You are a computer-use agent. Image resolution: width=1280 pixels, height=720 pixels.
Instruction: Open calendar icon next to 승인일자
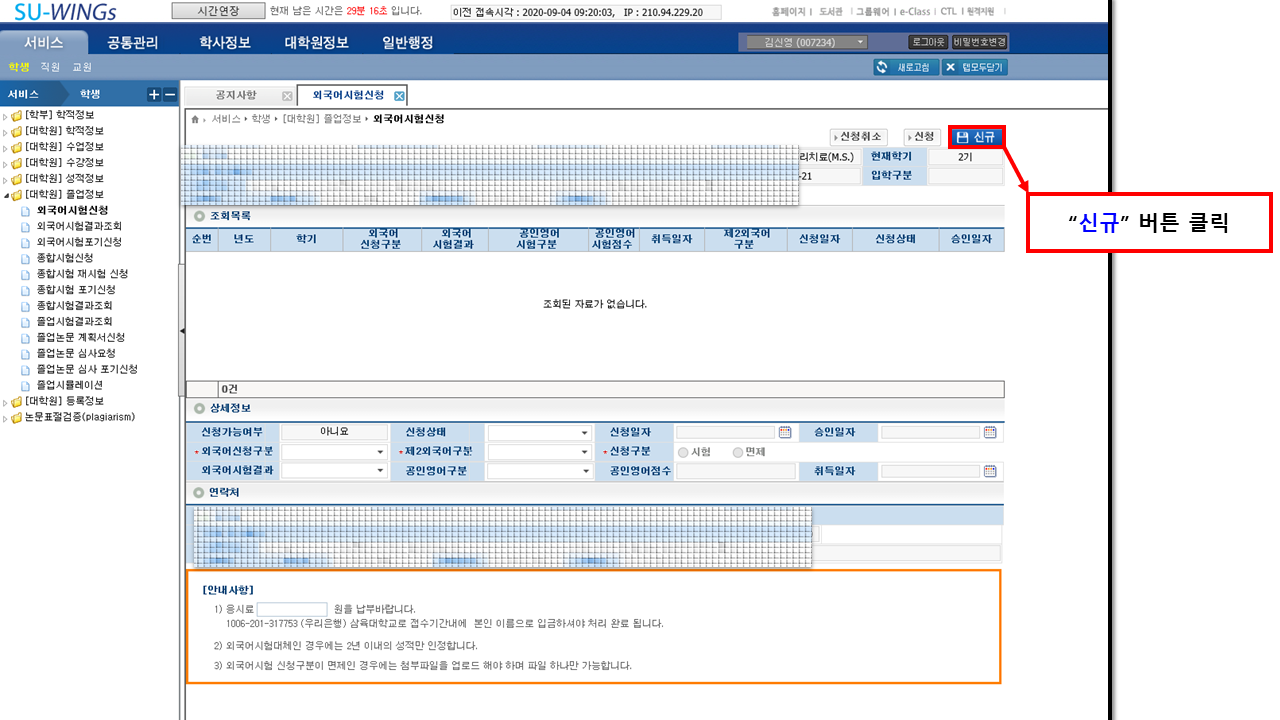[x=990, y=432]
